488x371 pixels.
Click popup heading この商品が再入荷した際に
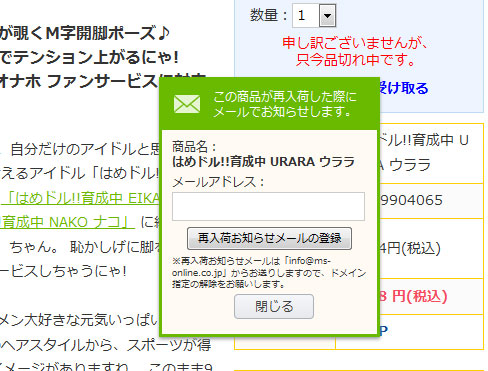(x=285, y=97)
